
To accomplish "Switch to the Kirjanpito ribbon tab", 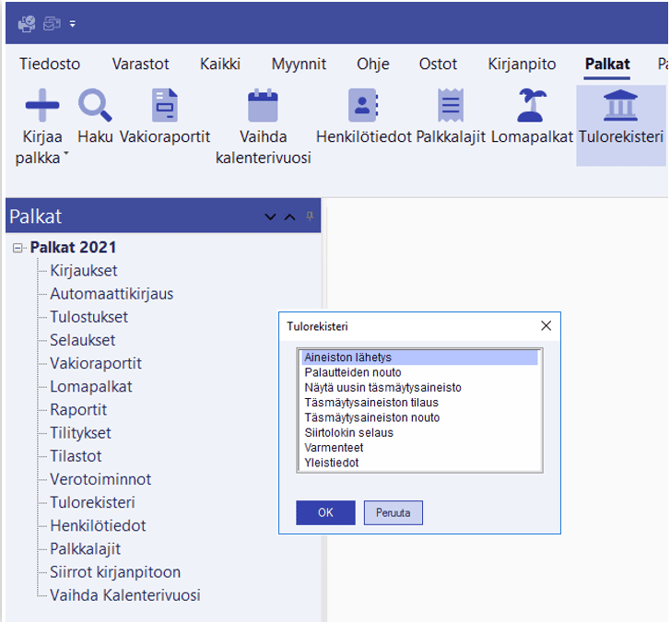I will click(521, 64).
